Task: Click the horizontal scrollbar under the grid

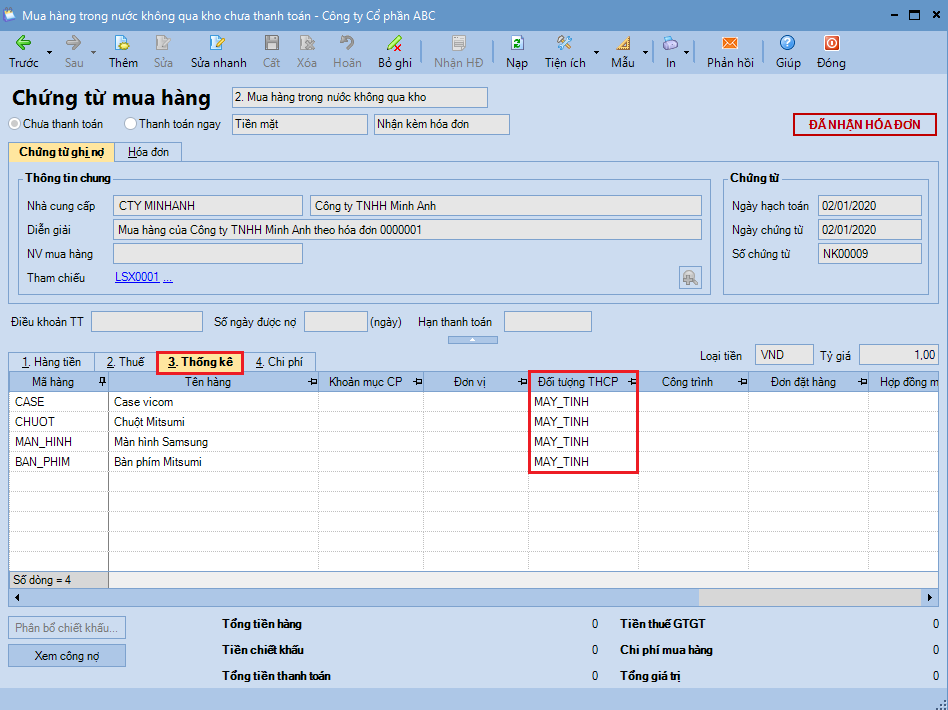Action: point(470,597)
